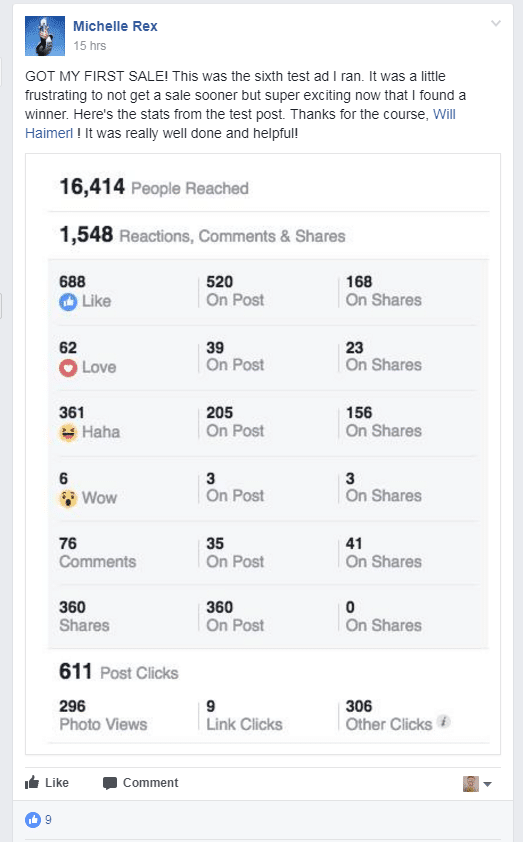Open the commenting-as profile dropdown

(477, 784)
